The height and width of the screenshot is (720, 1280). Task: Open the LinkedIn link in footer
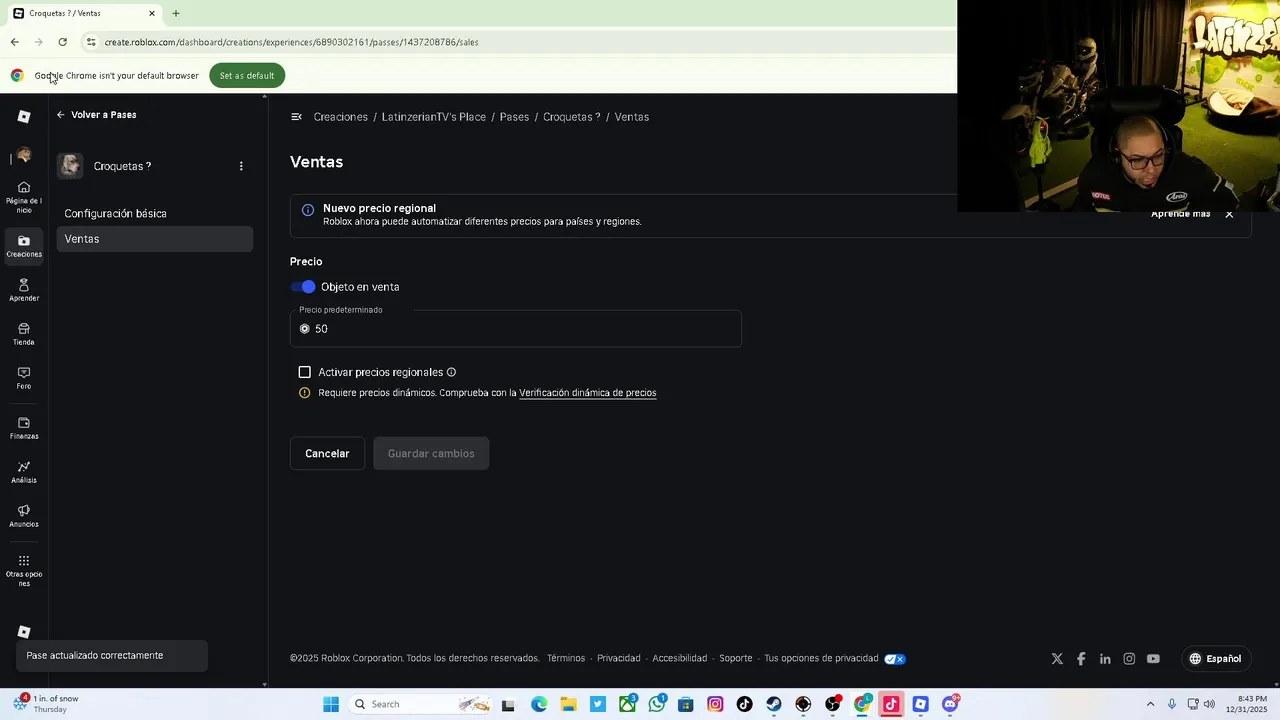[x=1105, y=659]
